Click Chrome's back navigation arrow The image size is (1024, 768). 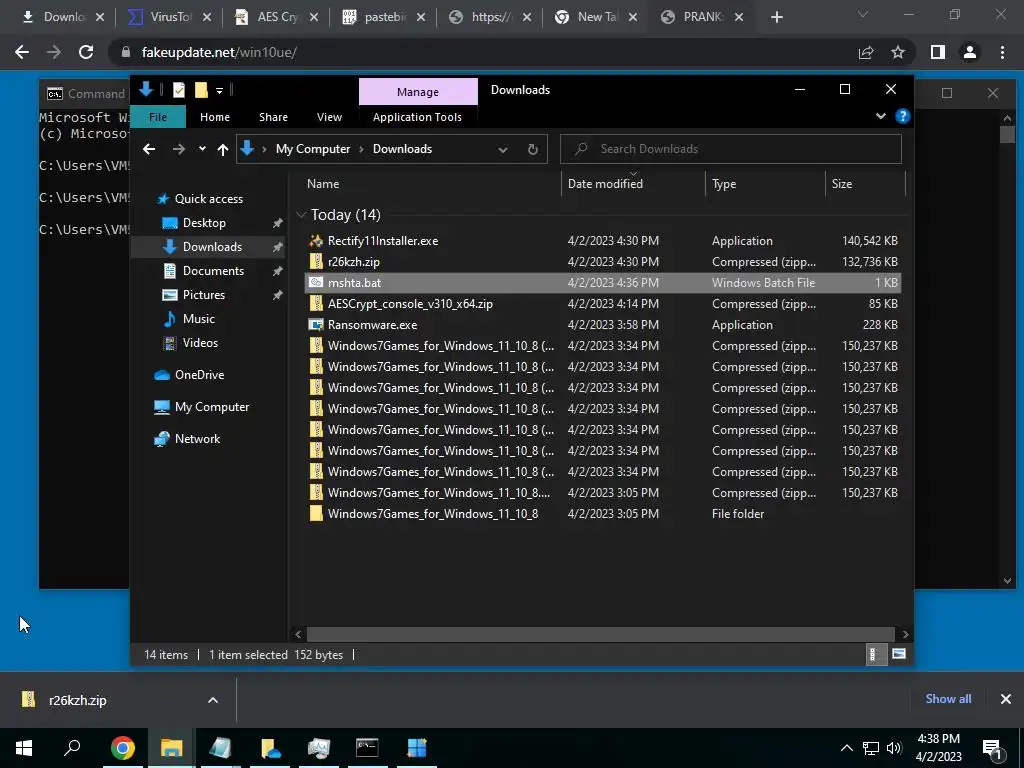(x=22, y=52)
